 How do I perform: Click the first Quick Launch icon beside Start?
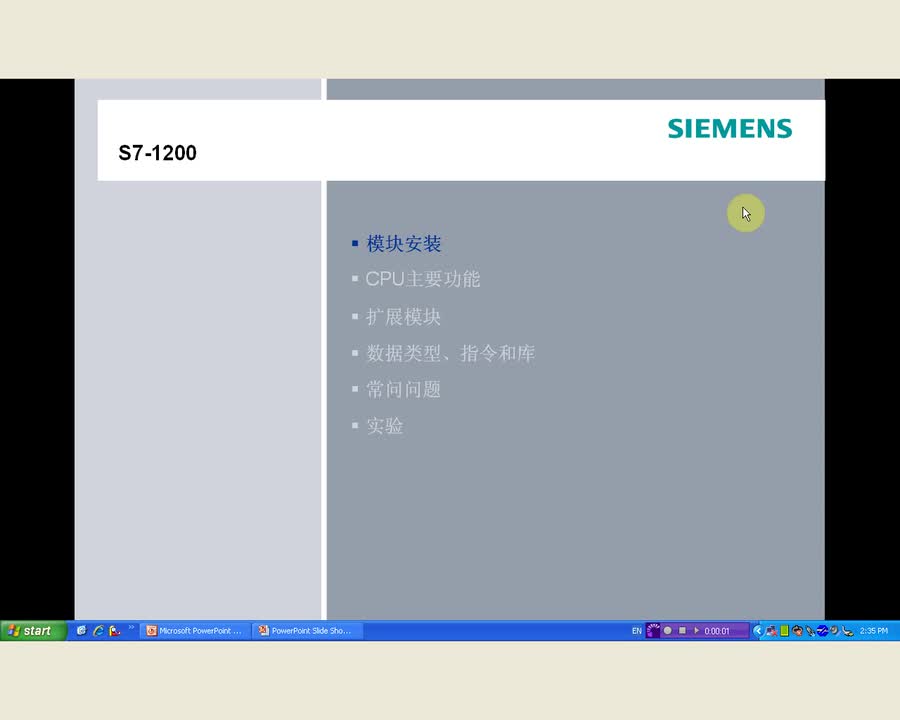(x=82, y=630)
